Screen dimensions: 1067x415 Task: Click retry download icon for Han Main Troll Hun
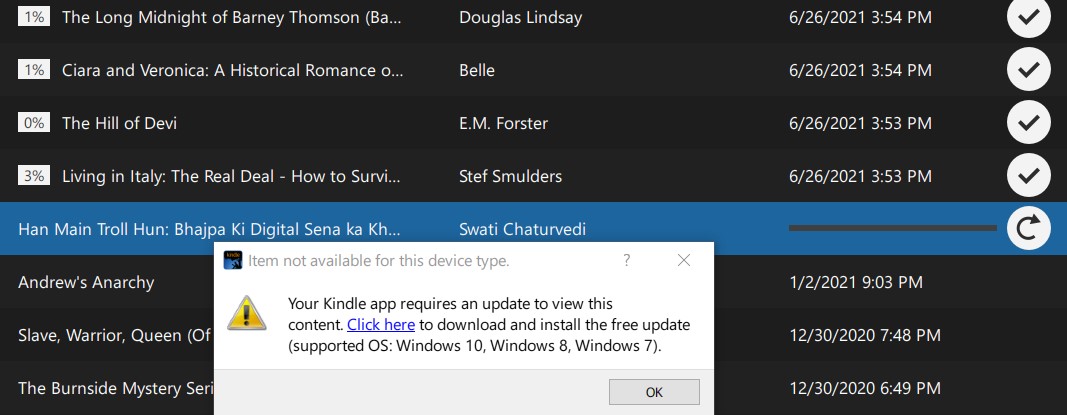pos(1028,229)
